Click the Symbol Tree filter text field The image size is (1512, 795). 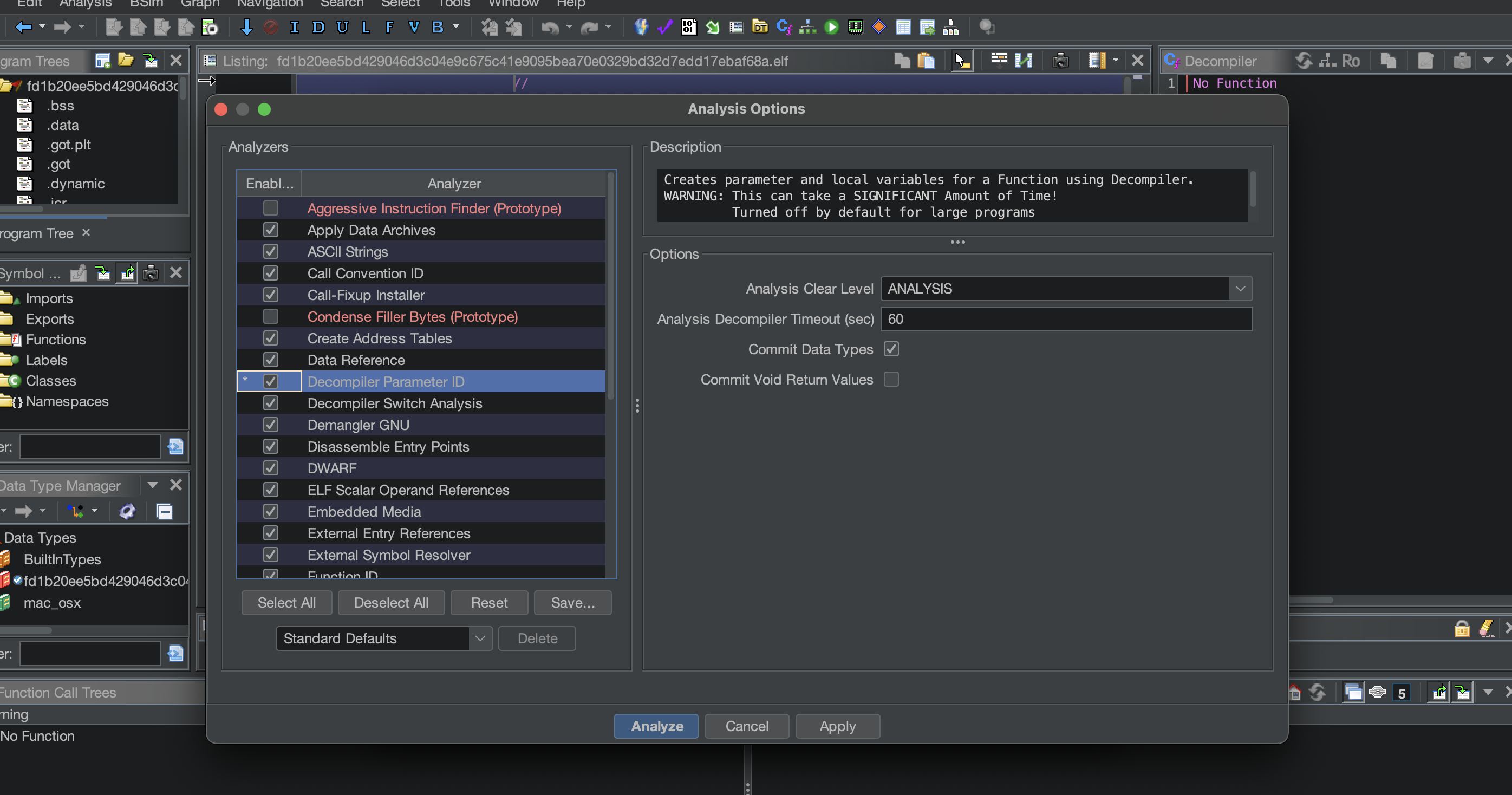tap(90, 447)
